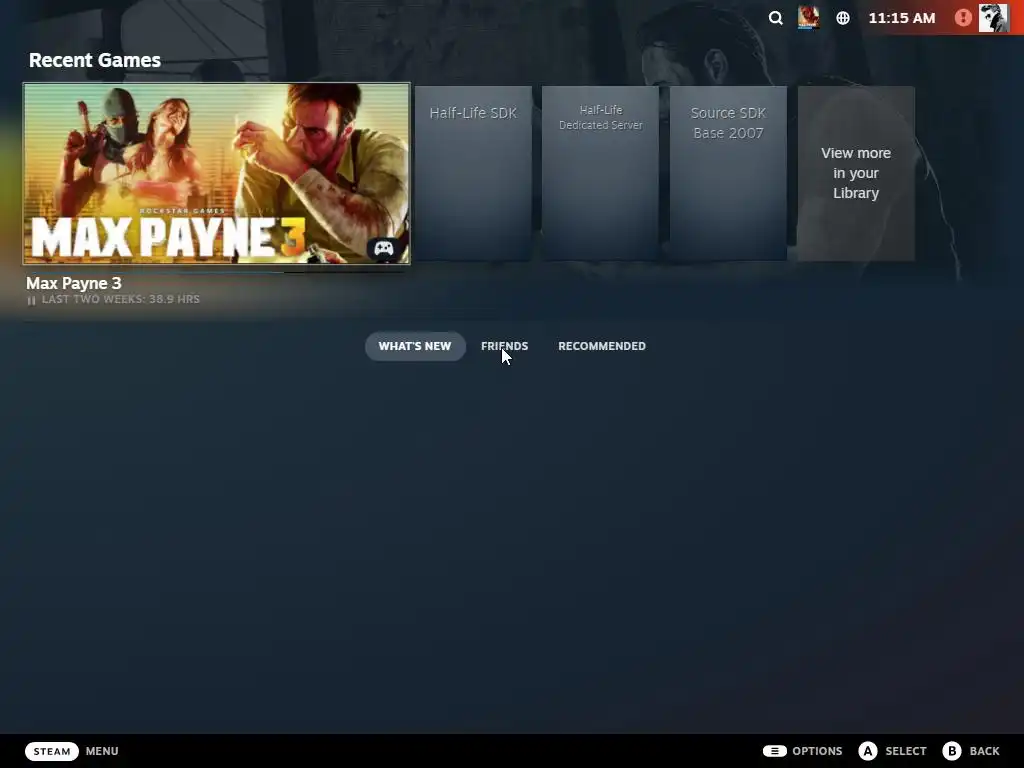Select the Max Payne 3 game cover
Screen dimensions: 1024x768
(217, 174)
